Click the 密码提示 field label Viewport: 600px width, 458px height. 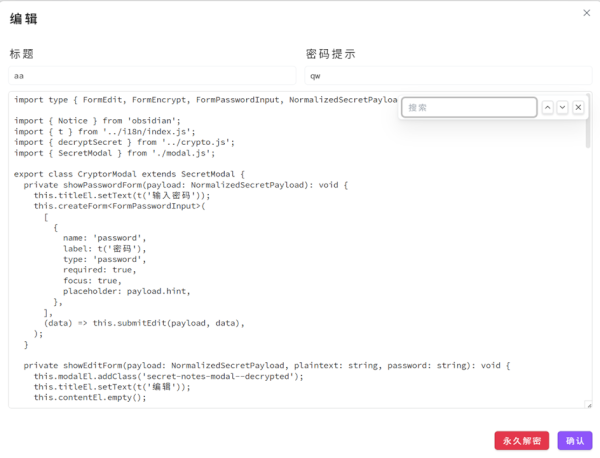(331, 54)
